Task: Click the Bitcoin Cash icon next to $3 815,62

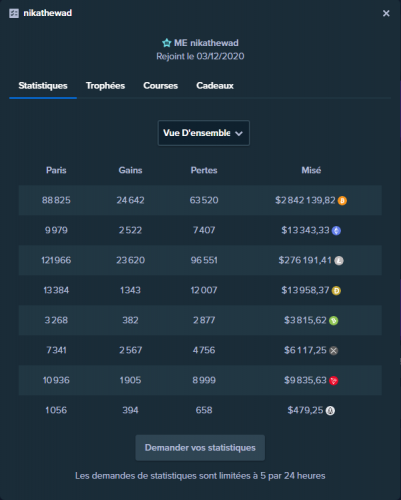Action: 334,321
